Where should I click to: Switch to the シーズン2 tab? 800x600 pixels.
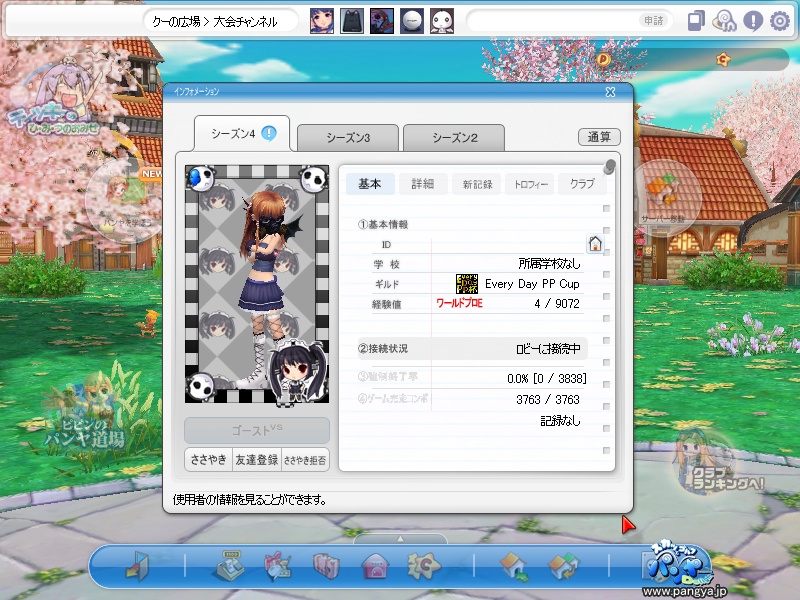pyautogui.click(x=454, y=138)
